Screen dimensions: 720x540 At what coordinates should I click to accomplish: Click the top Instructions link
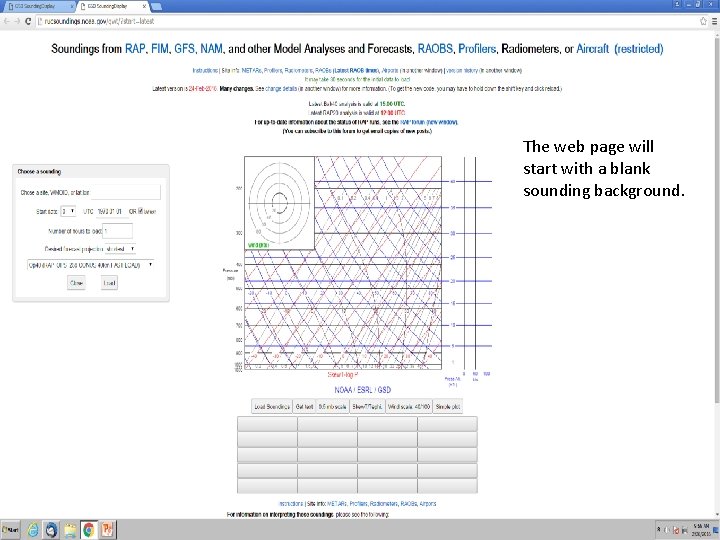pyautogui.click(x=205, y=70)
